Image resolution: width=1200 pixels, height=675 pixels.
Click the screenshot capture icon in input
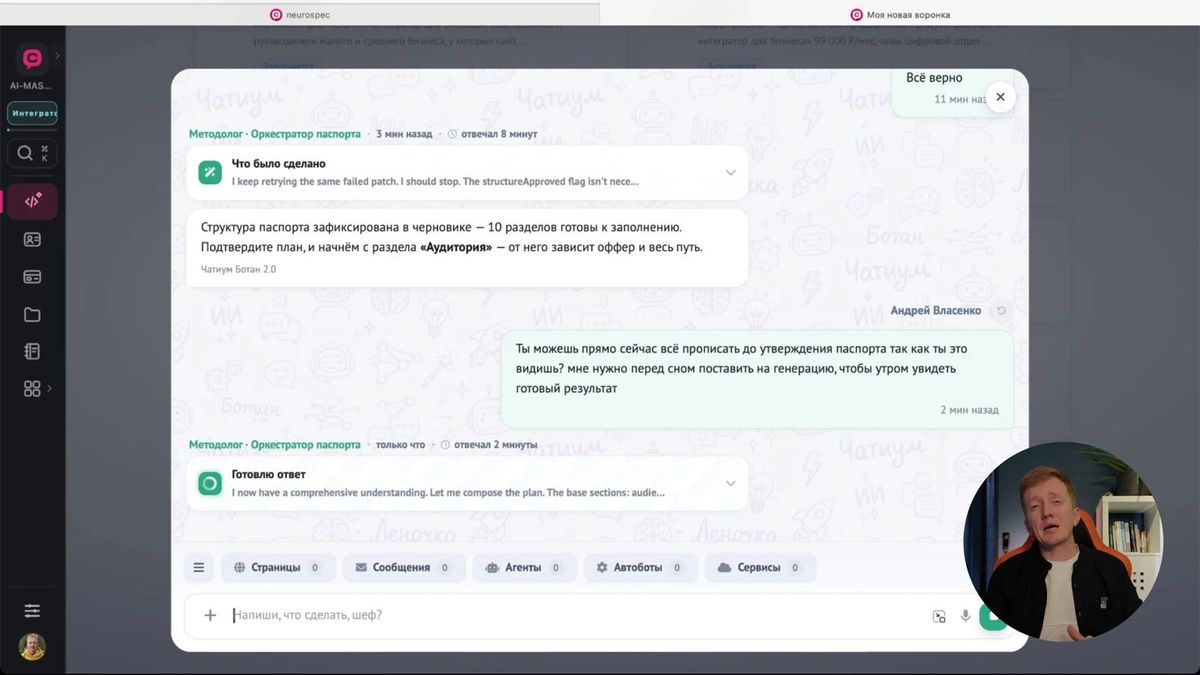(x=939, y=617)
